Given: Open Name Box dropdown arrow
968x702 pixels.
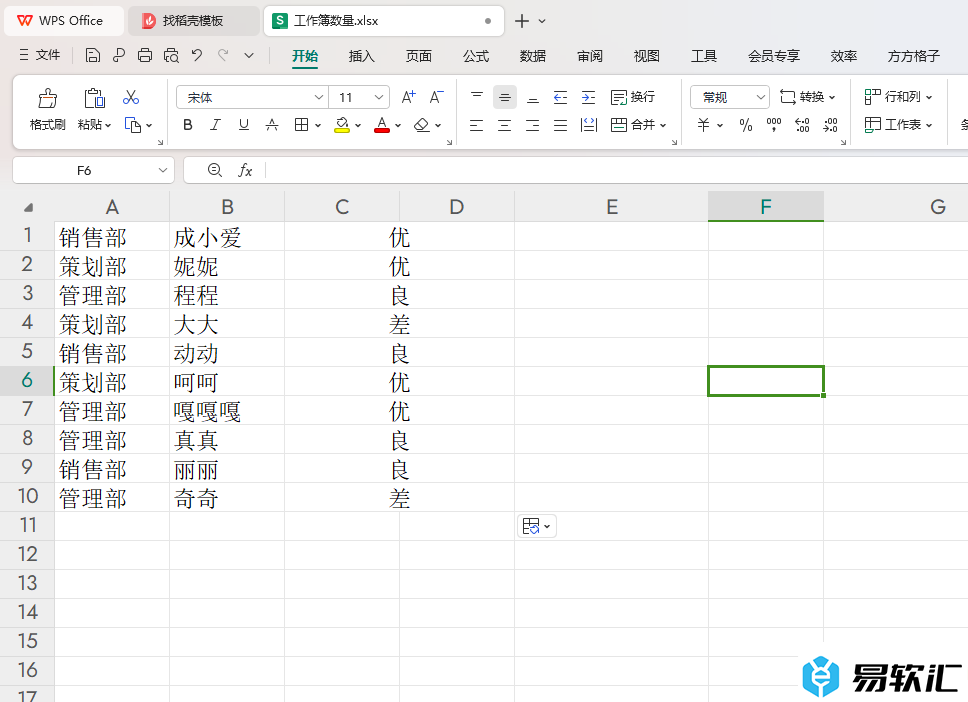Looking at the screenshot, I should [x=162, y=170].
